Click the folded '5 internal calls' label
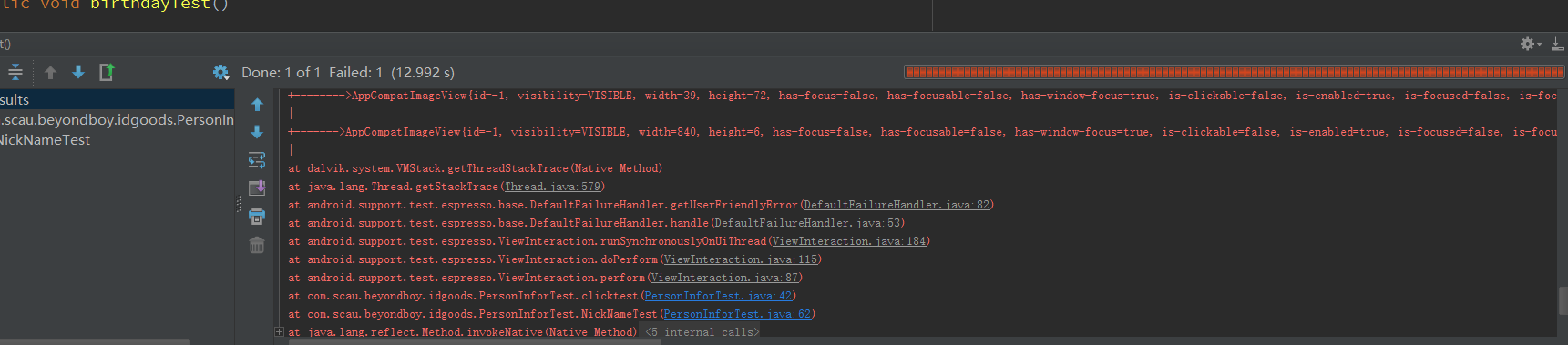1568x345 pixels. pos(702,332)
